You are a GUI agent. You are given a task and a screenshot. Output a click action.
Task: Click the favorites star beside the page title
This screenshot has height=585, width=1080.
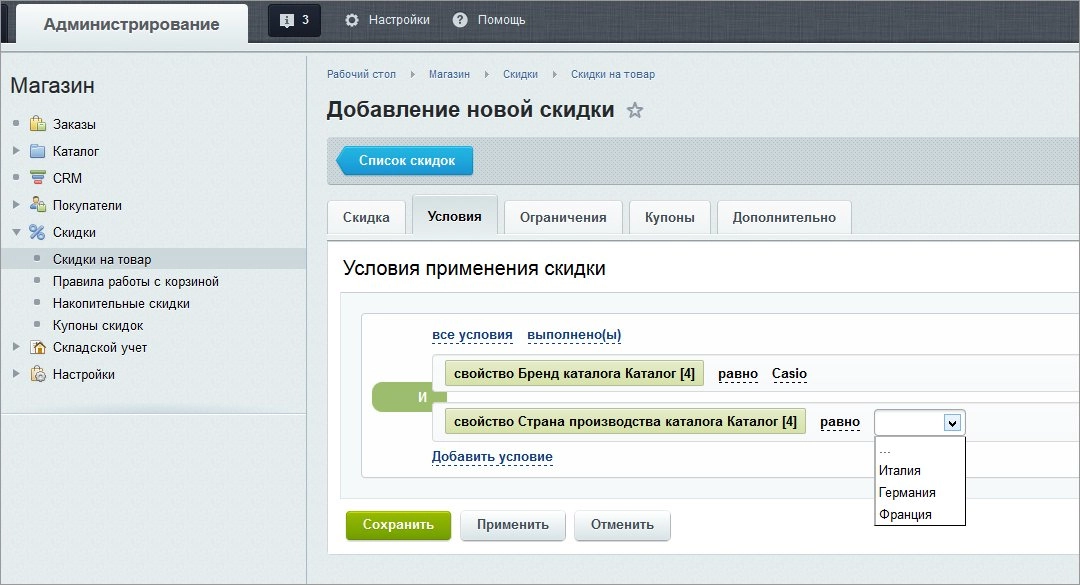(635, 110)
